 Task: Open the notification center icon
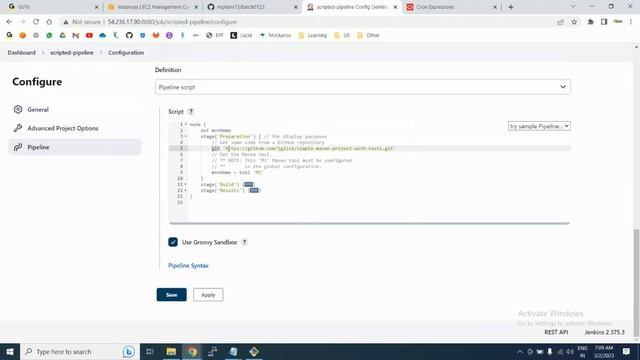coord(627,351)
